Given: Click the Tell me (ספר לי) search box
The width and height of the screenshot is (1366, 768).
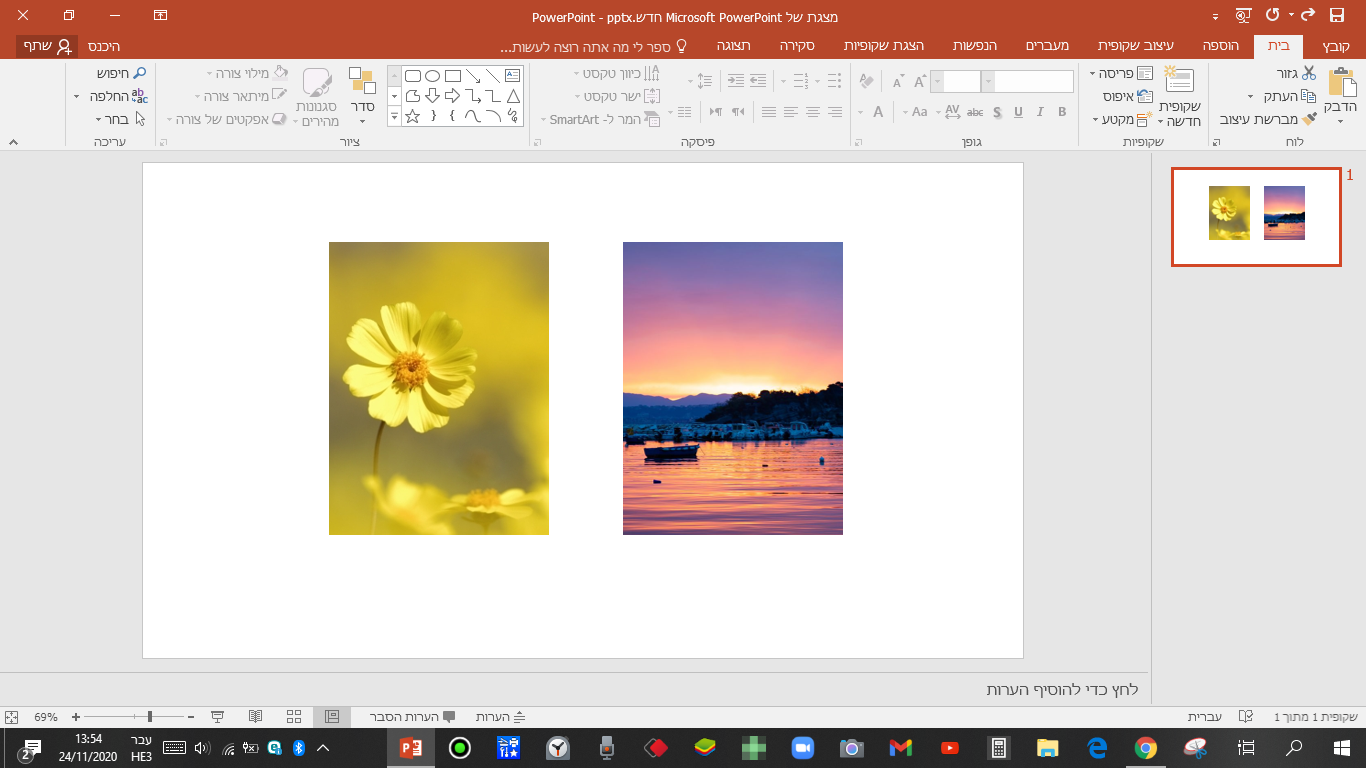Looking at the screenshot, I should pyautogui.click(x=594, y=46).
